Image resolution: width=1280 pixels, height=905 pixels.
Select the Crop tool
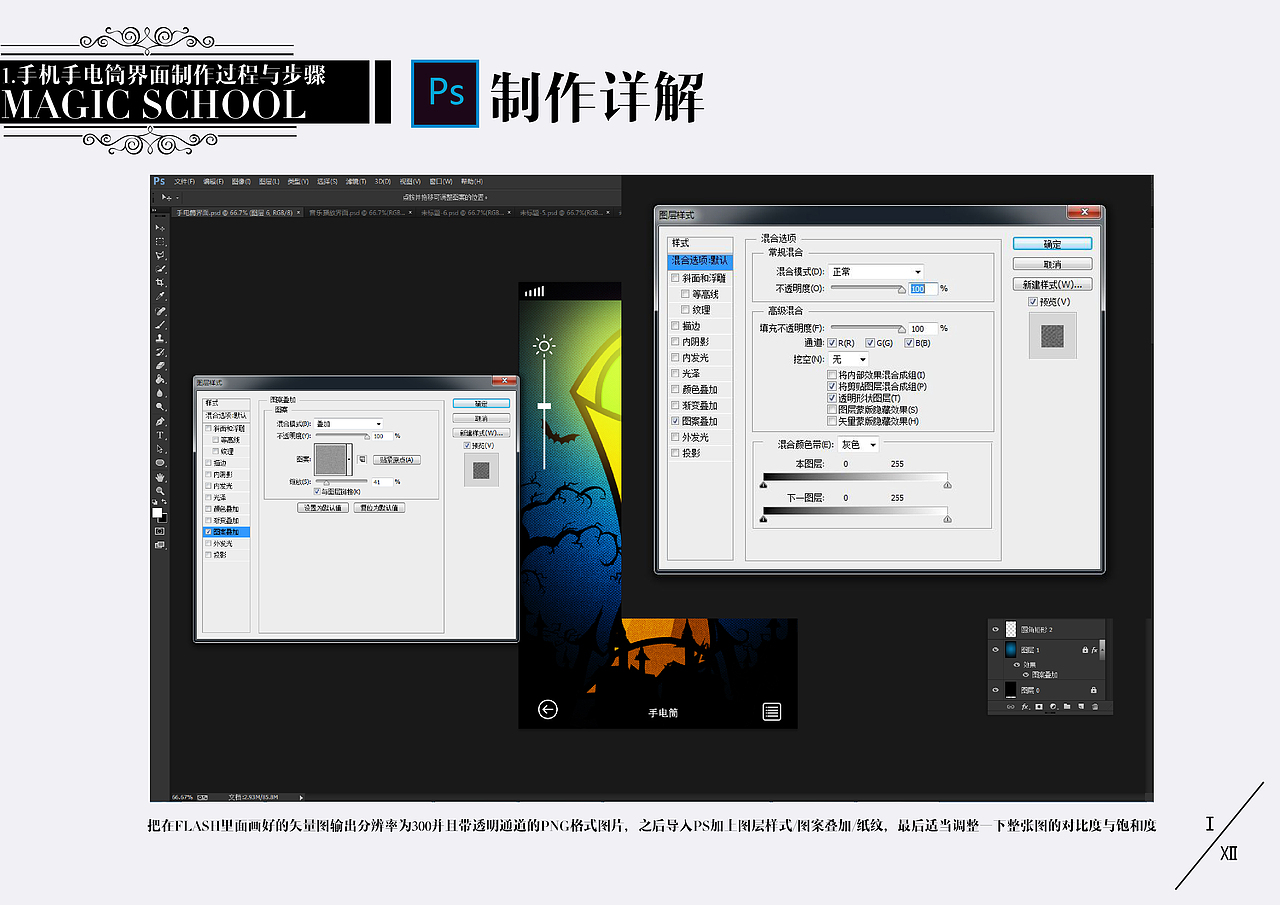[x=160, y=283]
